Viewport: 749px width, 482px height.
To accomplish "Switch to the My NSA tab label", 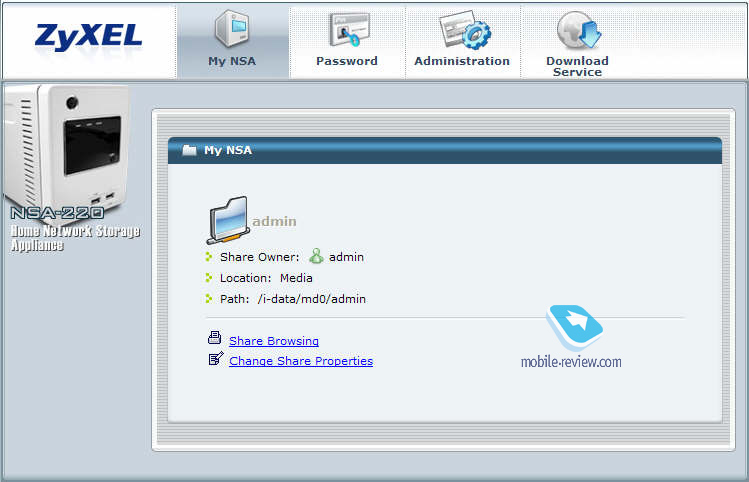I will (232, 61).
